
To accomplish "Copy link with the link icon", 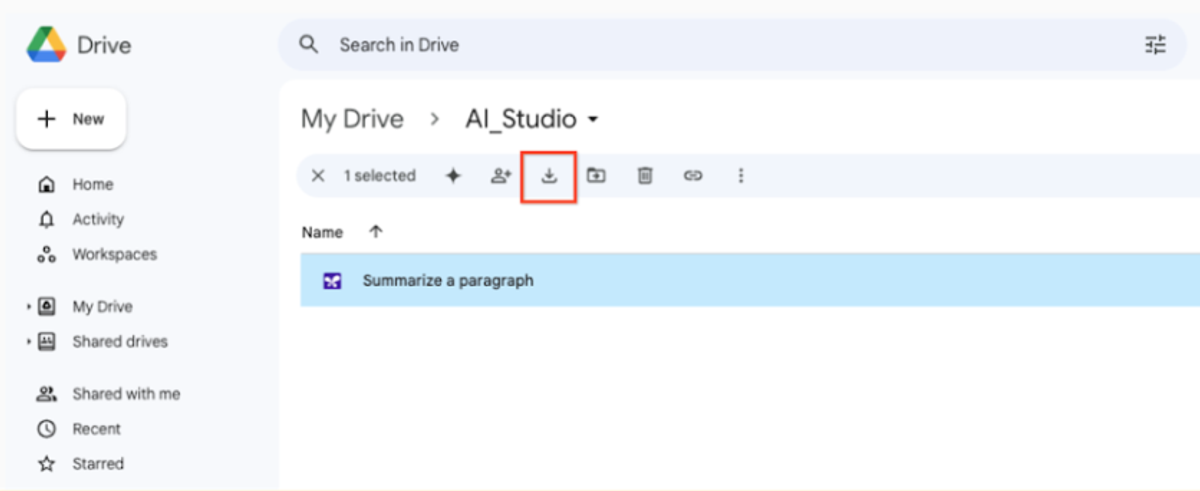I will coord(693,176).
